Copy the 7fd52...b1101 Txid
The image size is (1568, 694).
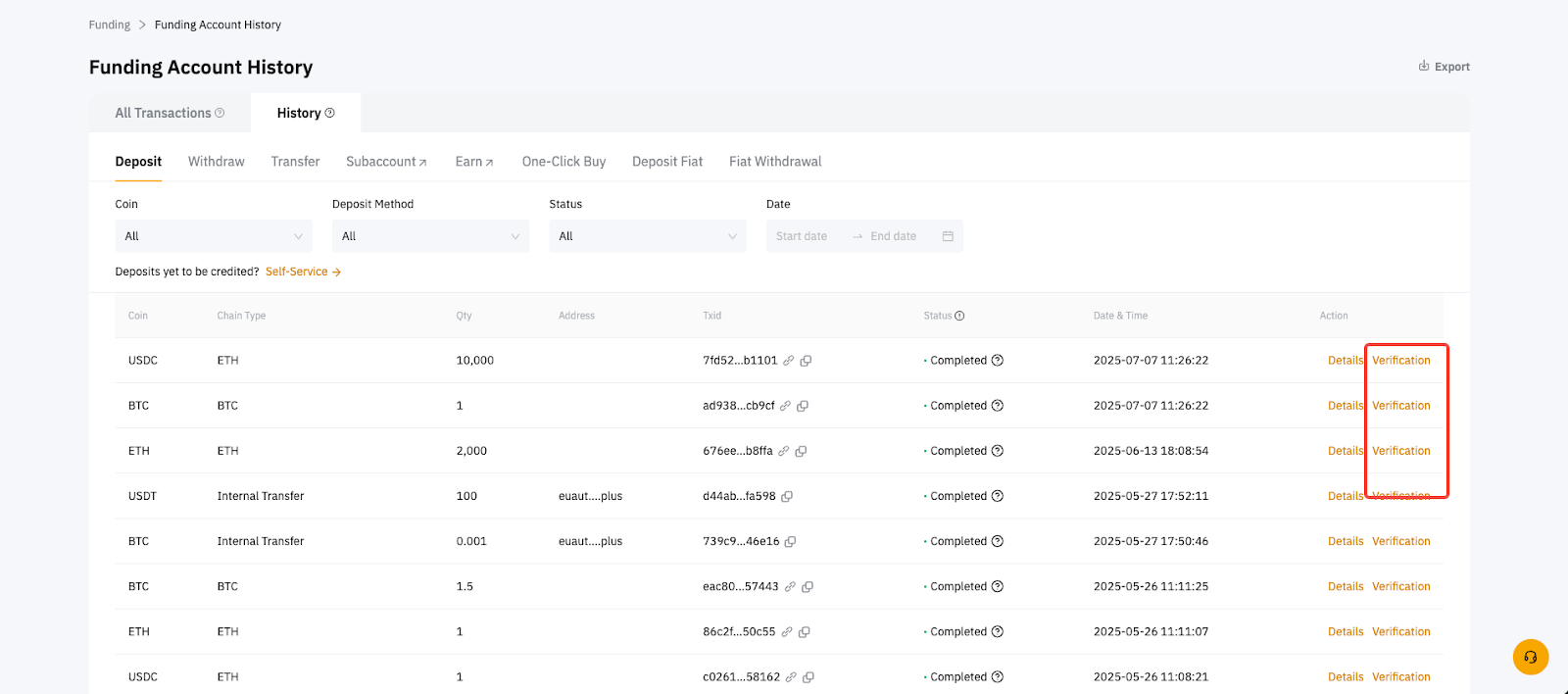(x=806, y=361)
